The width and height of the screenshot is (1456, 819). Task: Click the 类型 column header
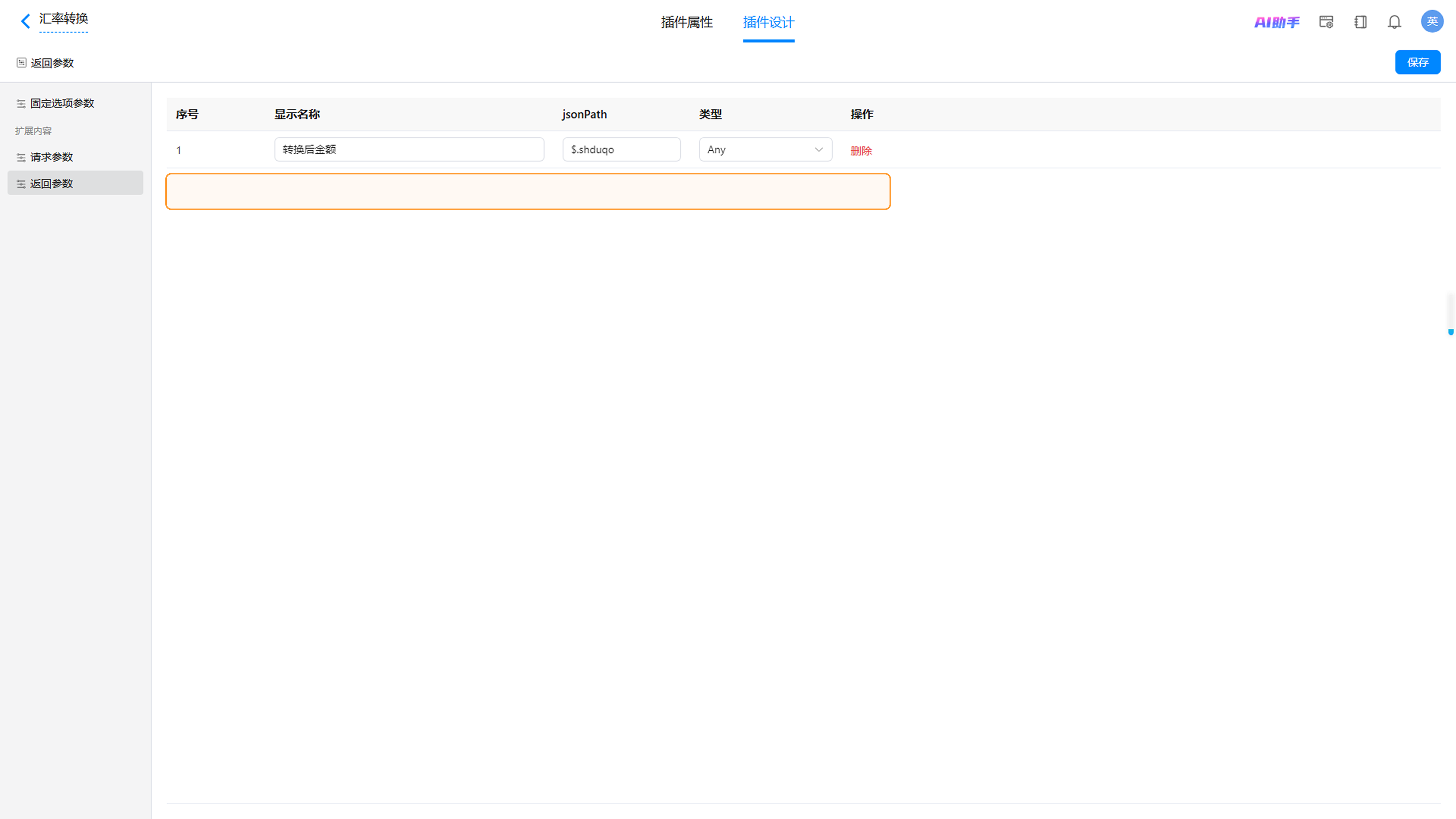[x=711, y=114]
